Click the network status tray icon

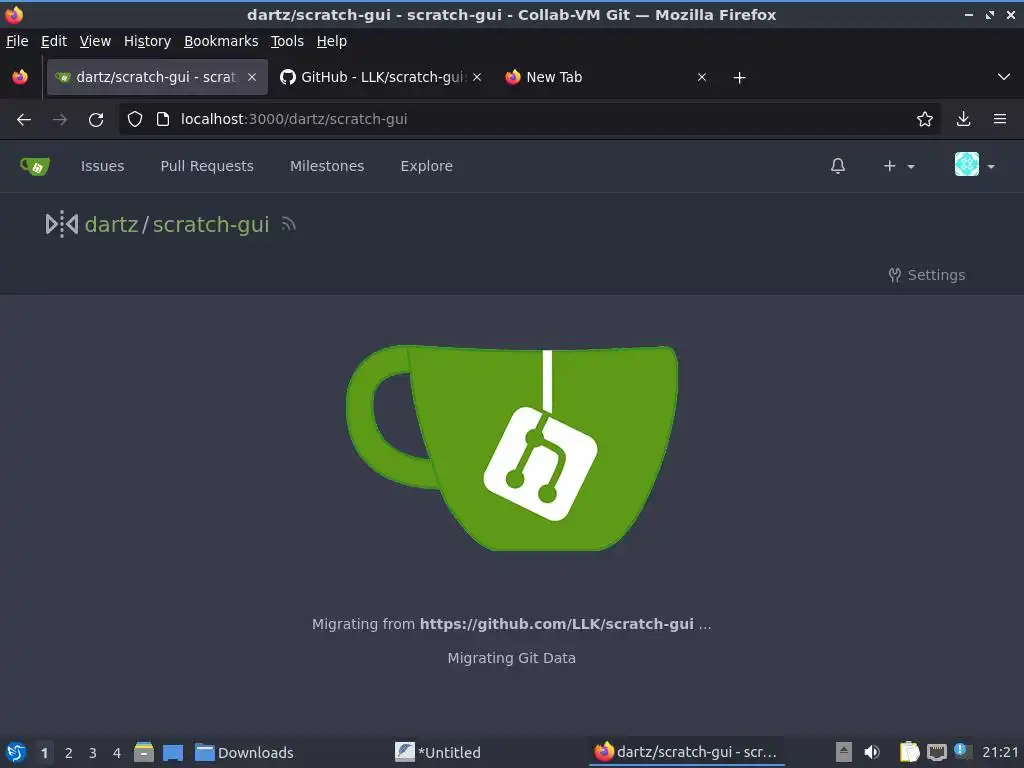coord(936,752)
